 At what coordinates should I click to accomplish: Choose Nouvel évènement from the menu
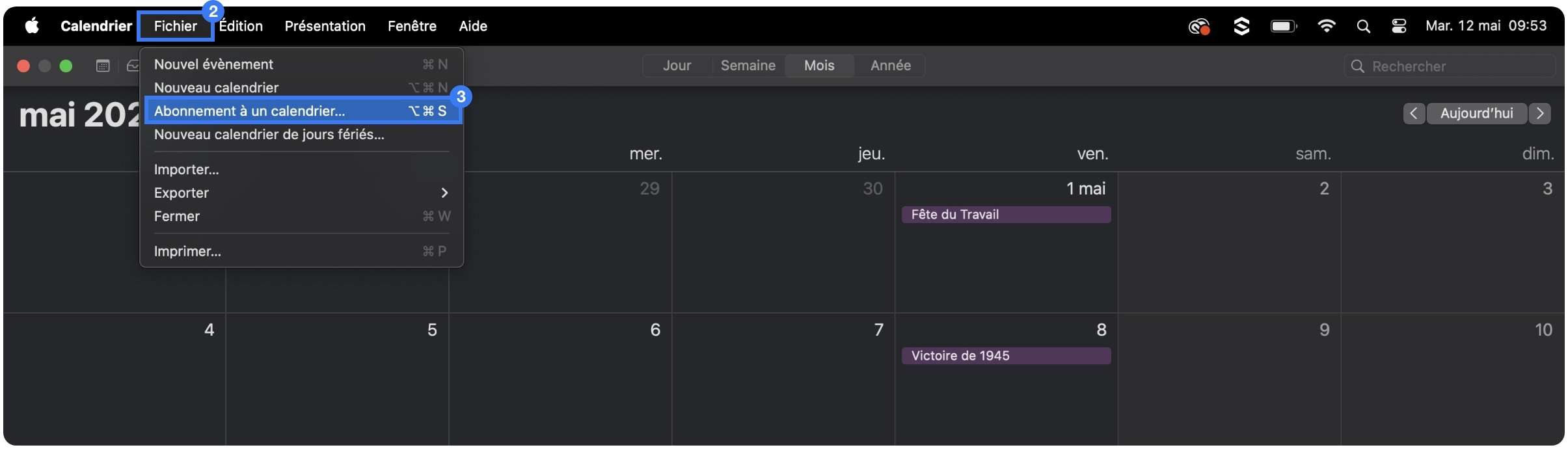302,64
